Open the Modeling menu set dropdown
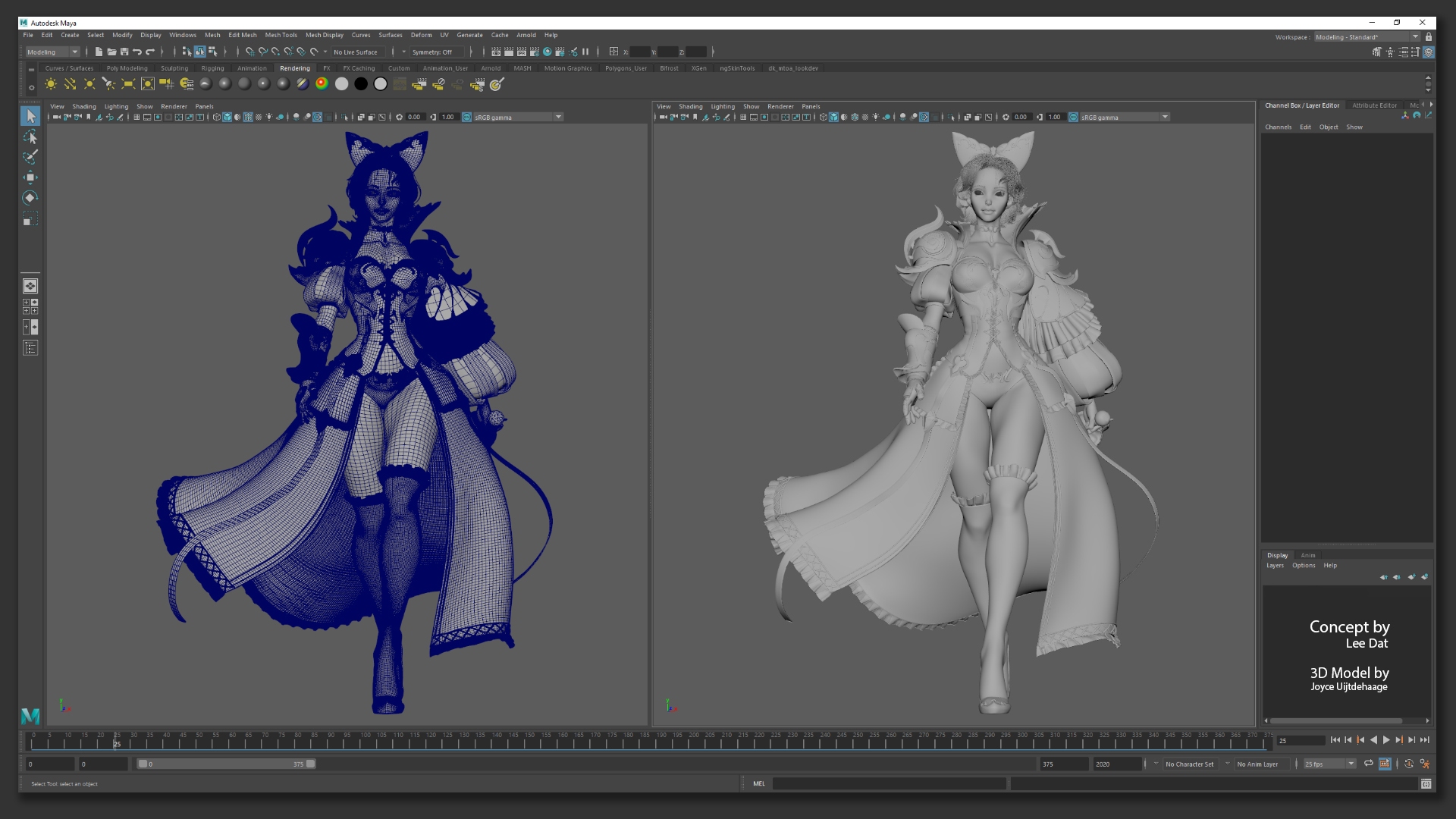This screenshot has height=819, width=1456. [x=52, y=52]
